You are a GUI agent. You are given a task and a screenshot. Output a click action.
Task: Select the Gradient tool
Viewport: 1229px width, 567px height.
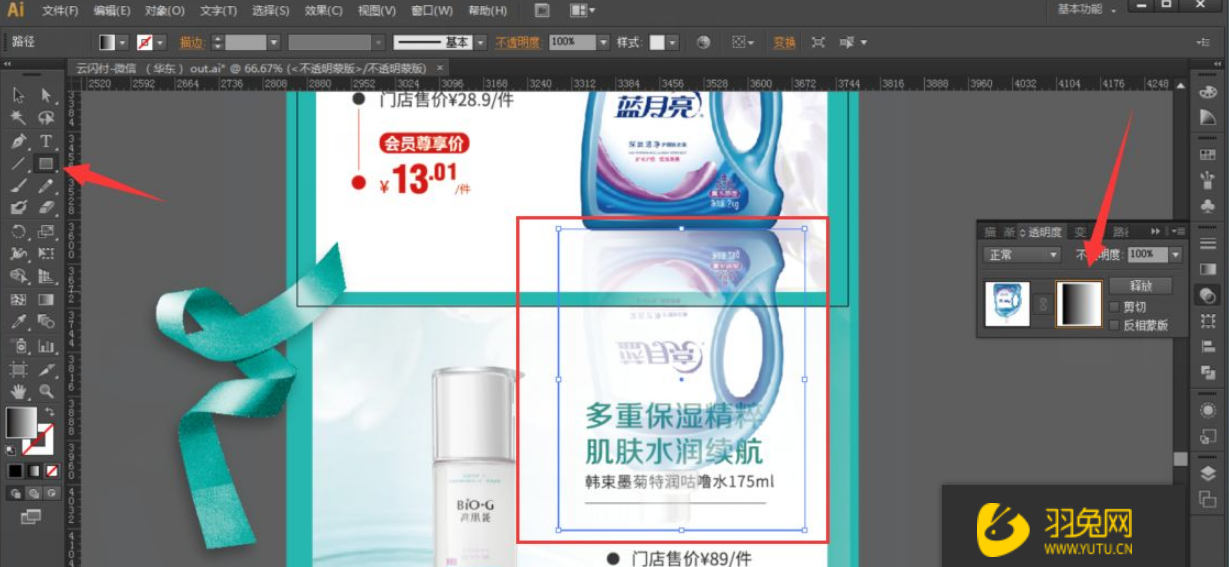(x=46, y=299)
